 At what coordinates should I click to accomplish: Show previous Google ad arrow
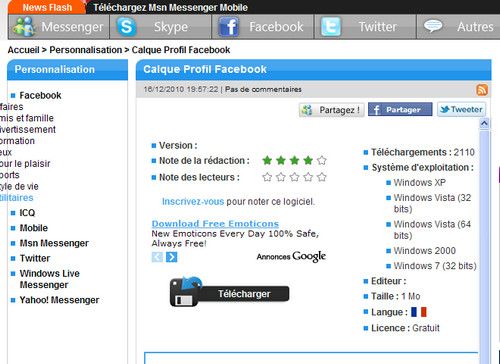(157, 257)
